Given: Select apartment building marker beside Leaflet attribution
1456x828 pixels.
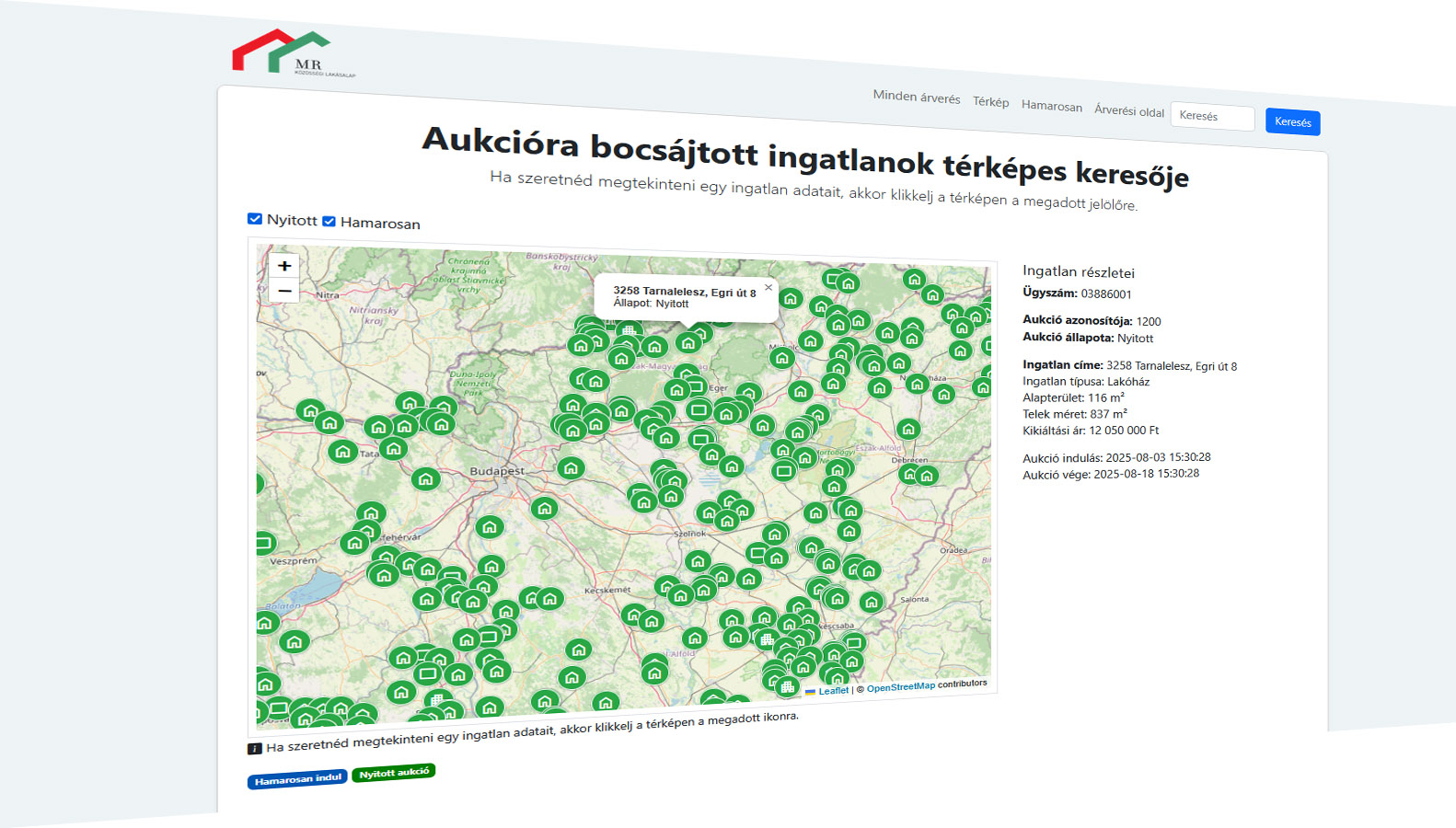Looking at the screenshot, I should [x=787, y=686].
